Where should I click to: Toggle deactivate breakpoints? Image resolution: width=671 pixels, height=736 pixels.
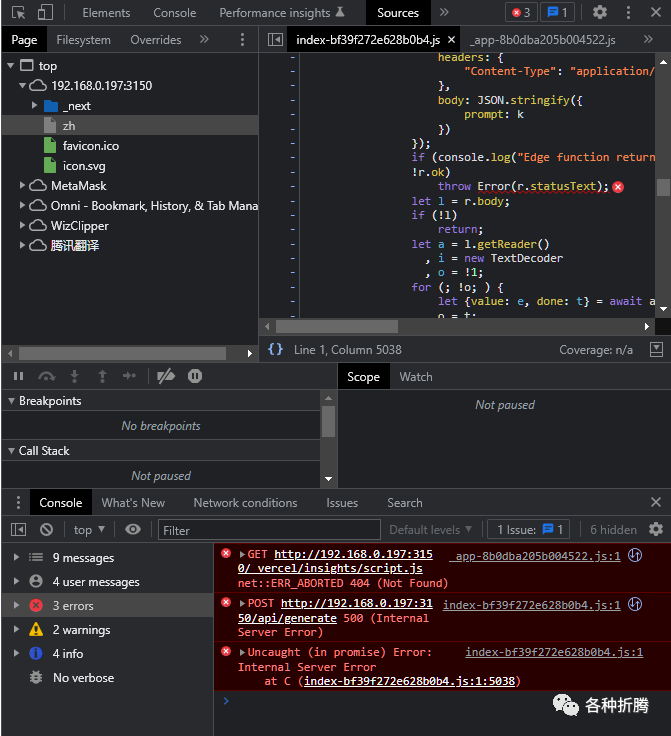166,376
